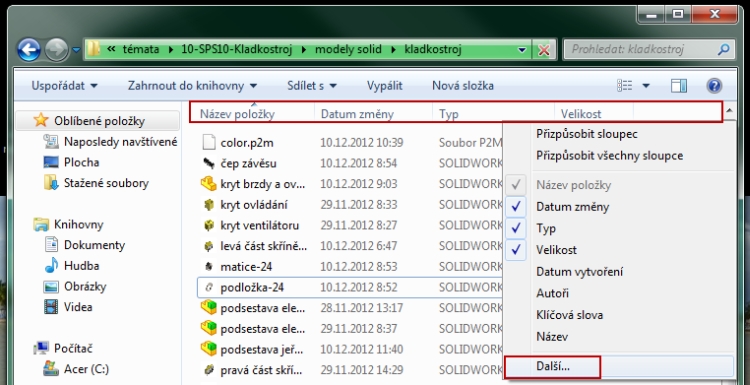Click the color.p2m file icon
Screen dimensions: 750x385
click(209, 142)
